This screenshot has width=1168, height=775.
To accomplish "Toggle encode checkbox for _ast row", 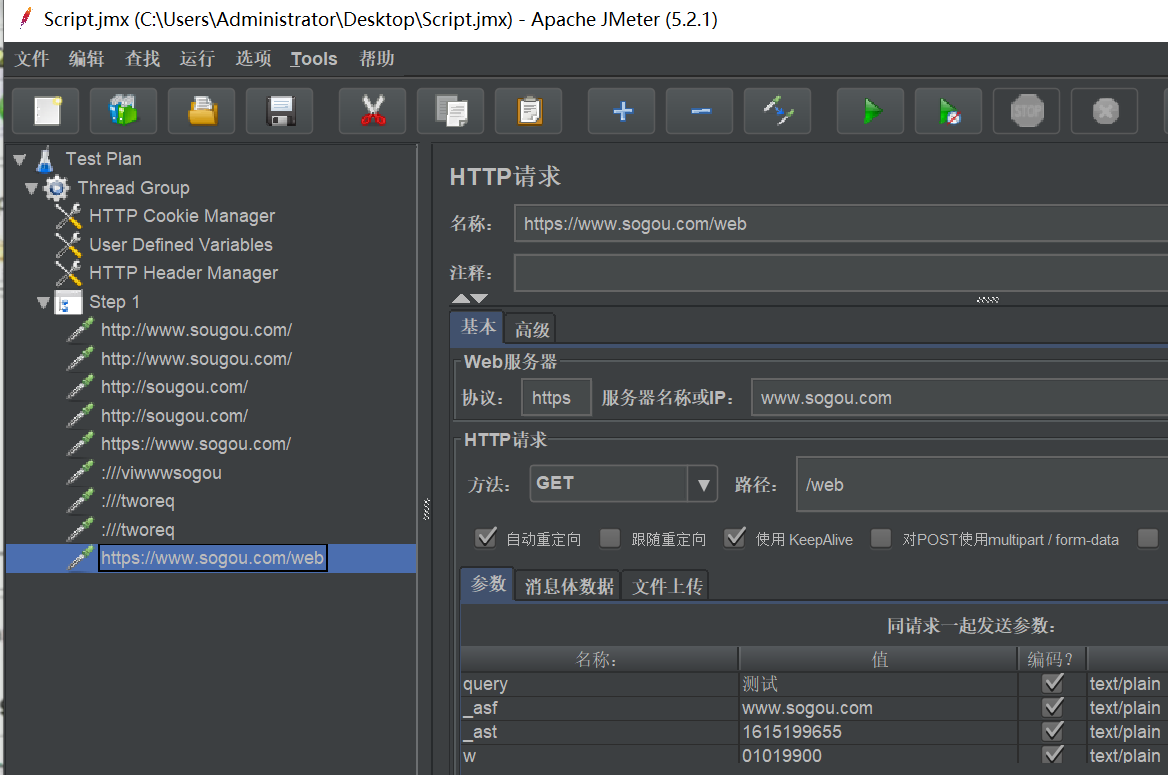I will pos(1053,731).
